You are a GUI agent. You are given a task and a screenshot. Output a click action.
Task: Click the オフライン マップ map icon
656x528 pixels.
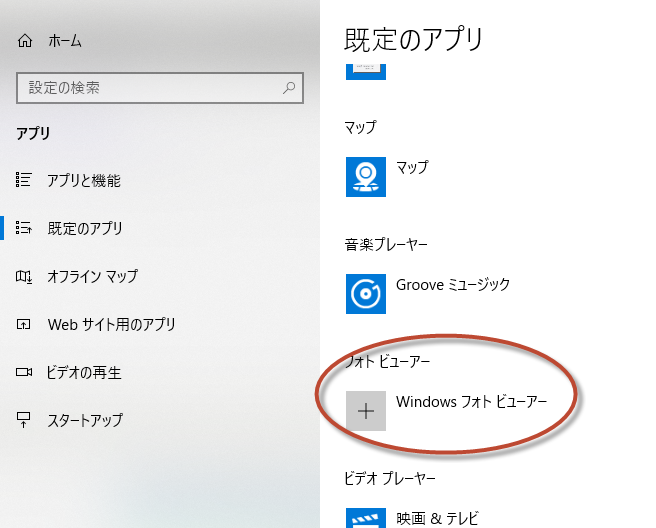(x=23, y=276)
